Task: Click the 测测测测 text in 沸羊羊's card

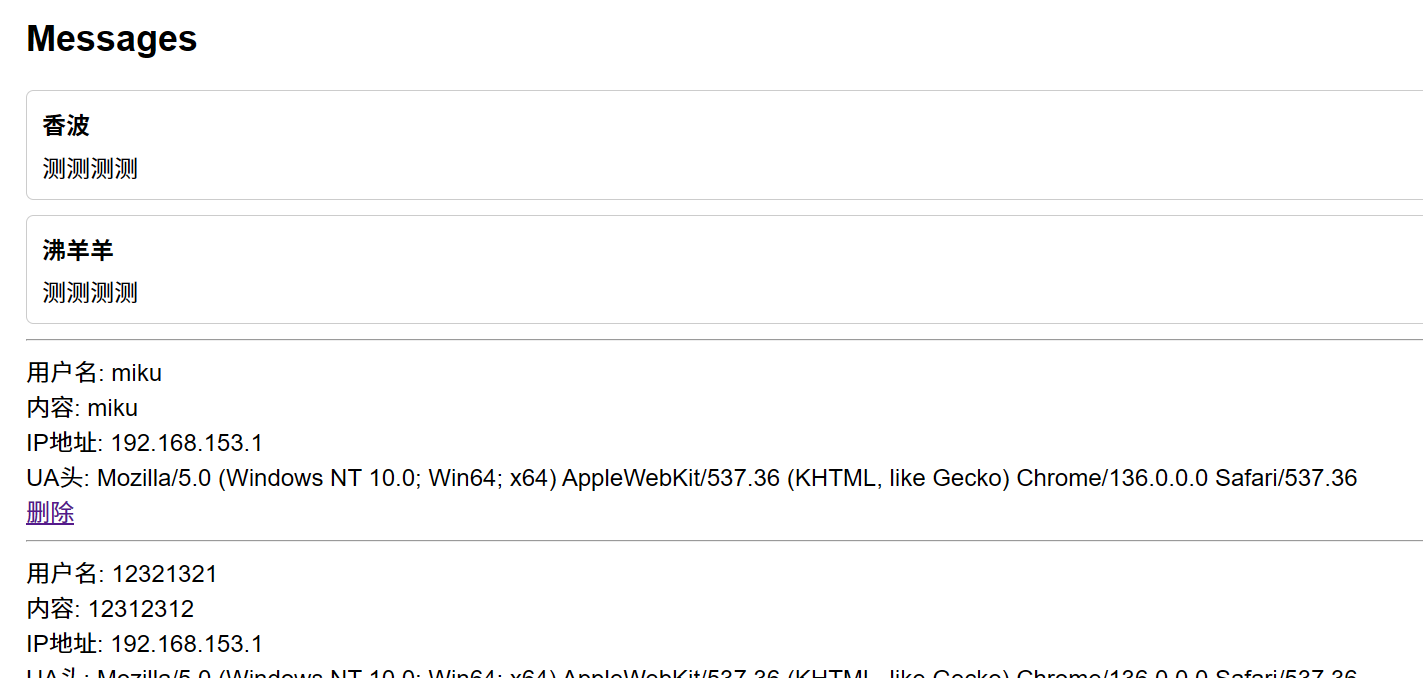Action: click(90, 293)
